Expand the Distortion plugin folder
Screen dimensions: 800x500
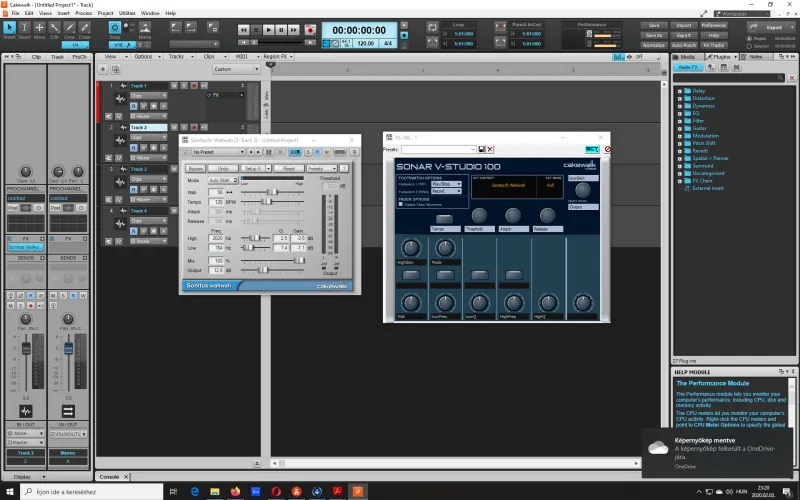tap(679, 98)
